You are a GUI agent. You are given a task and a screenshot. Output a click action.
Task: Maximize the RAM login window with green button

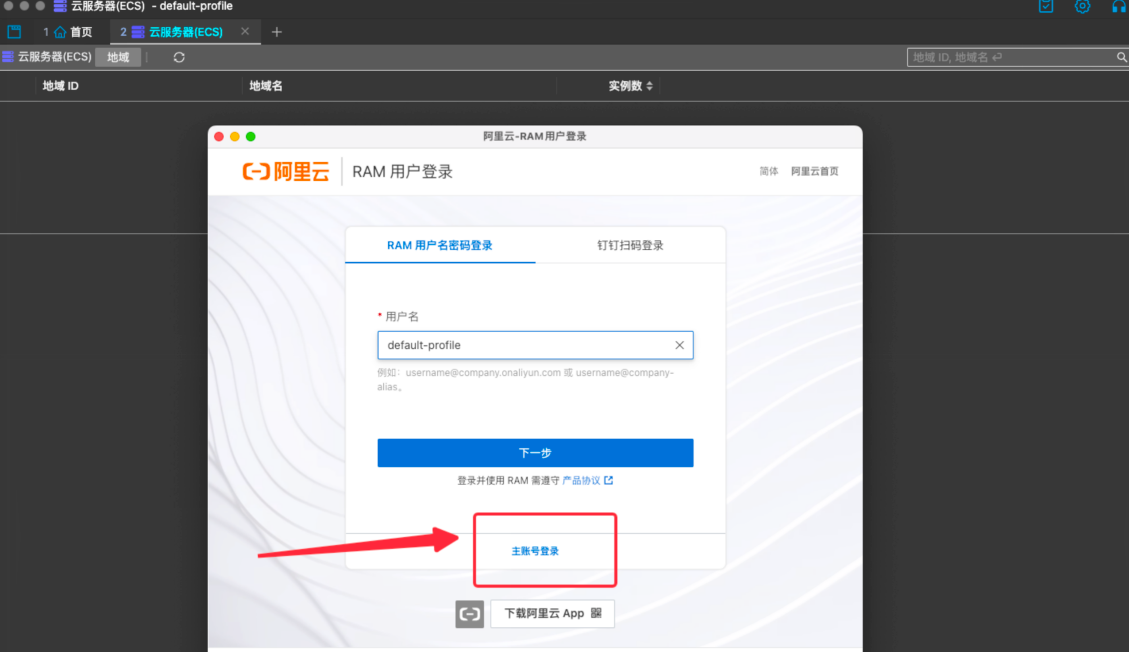pyautogui.click(x=251, y=137)
